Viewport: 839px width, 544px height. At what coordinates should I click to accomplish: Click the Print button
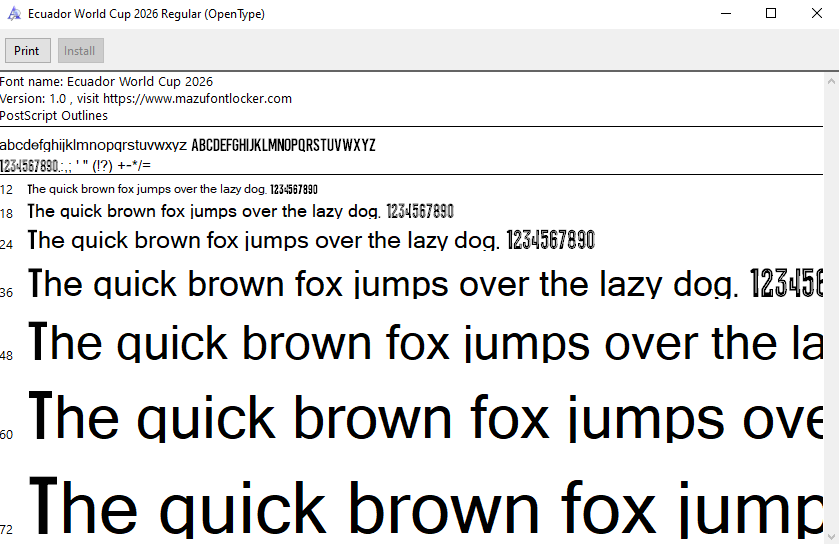click(x=27, y=51)
